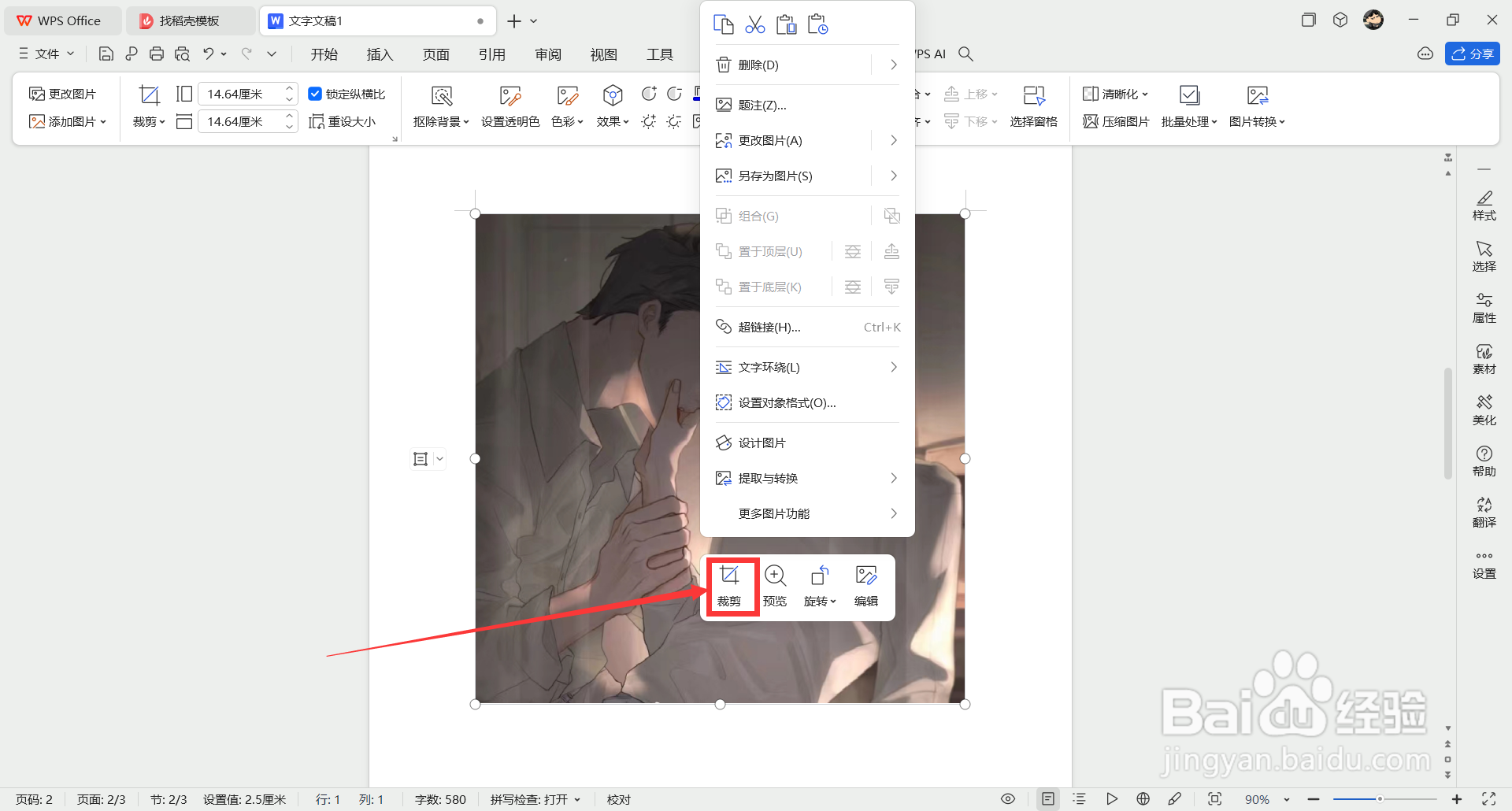The width and height of the screenshot is (1512, 811).
Task: Click the search magnifier icon next to WPS AI
Action: point(965,54)
